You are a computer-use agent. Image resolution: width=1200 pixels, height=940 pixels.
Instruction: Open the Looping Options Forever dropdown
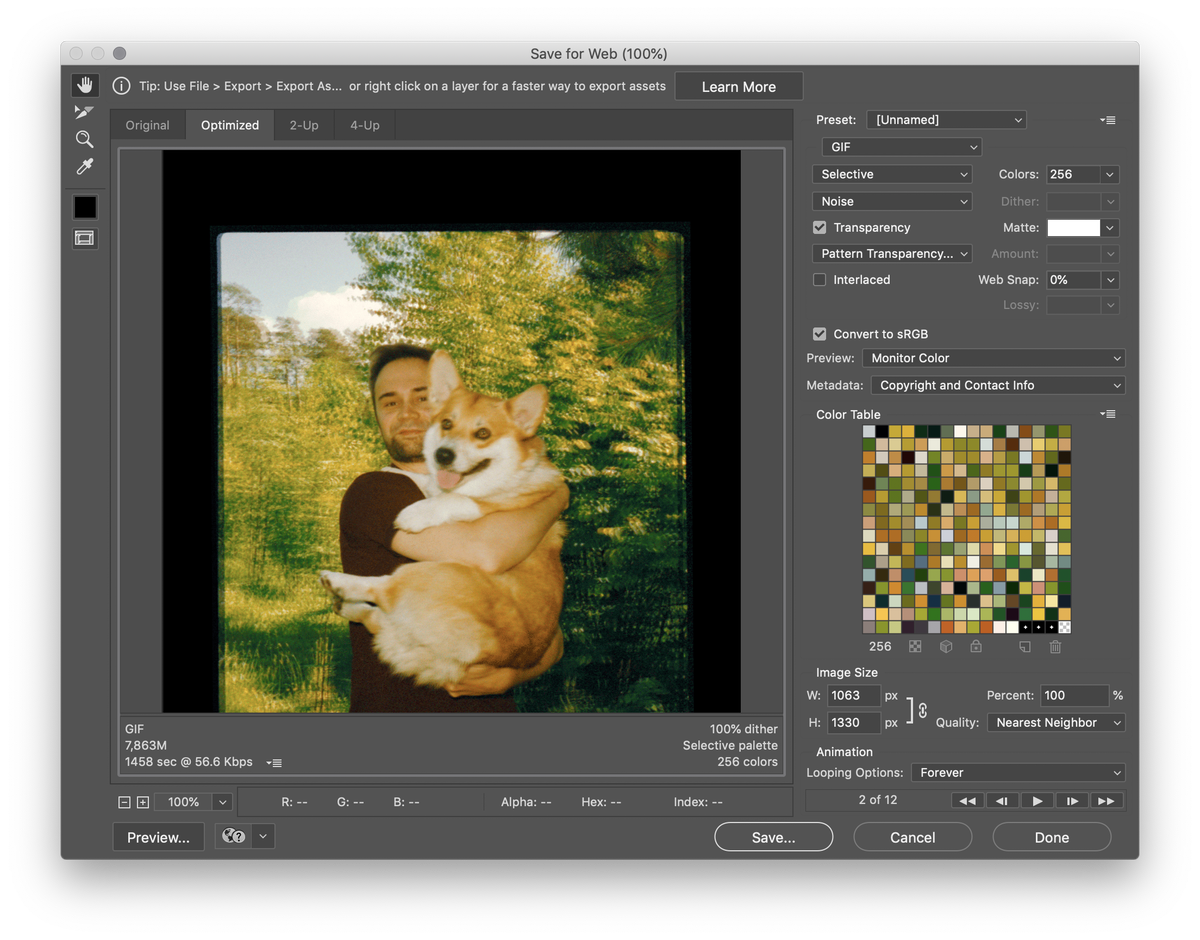(1018, 772)
